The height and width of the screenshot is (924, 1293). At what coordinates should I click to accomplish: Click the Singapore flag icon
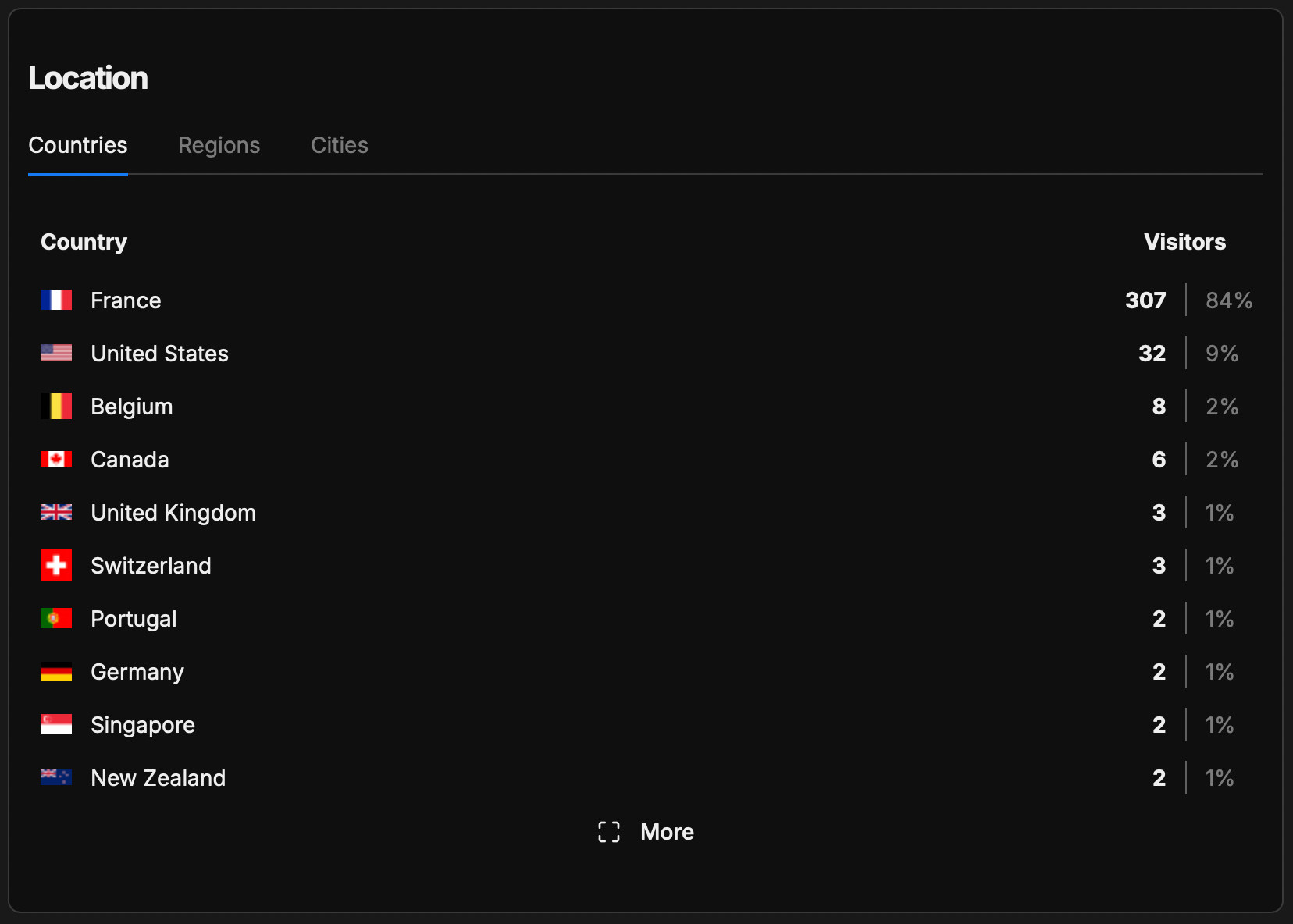coord(56,725)
